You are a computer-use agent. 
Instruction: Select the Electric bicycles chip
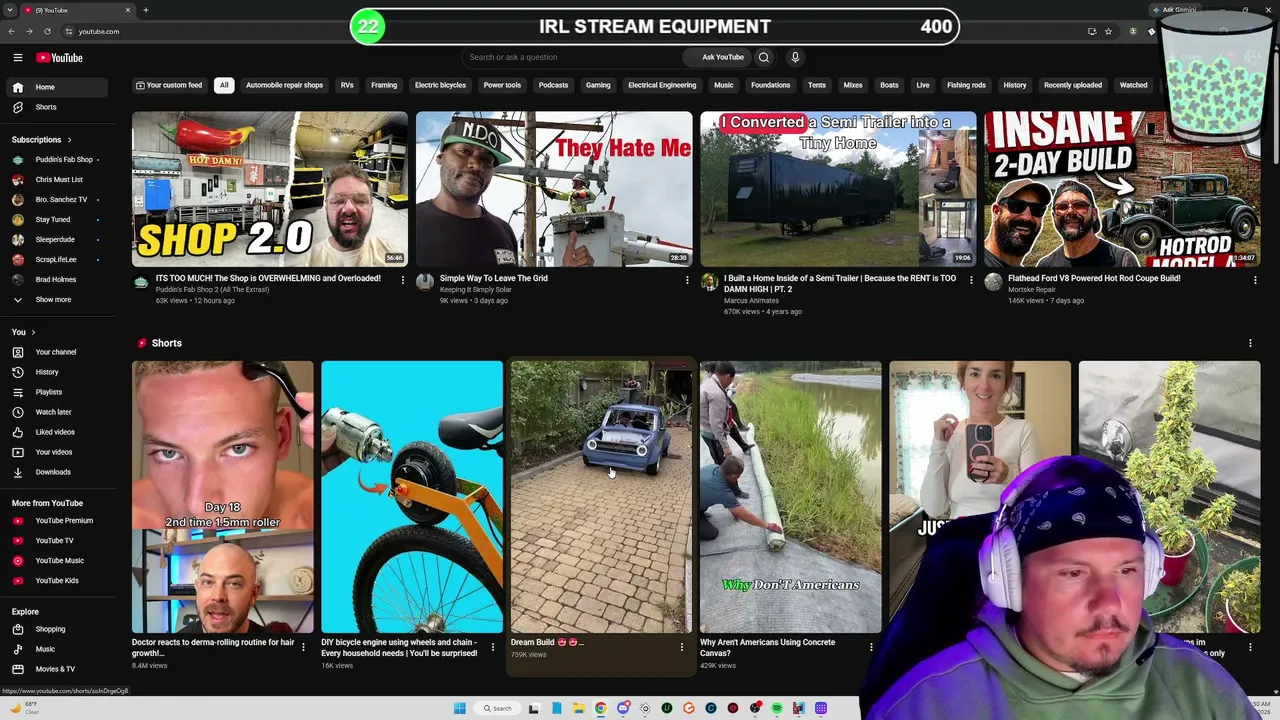pos(440,85)
